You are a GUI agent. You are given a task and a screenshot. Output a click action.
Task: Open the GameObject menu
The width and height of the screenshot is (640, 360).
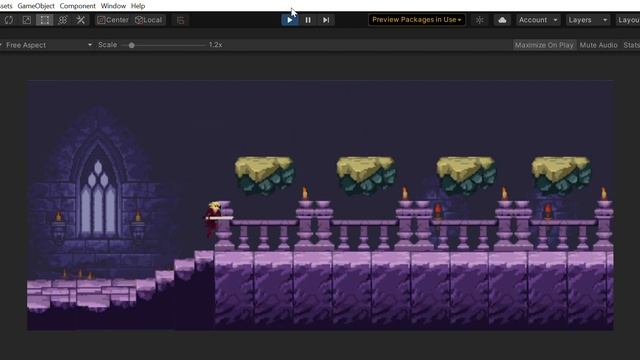pos(36,6)
